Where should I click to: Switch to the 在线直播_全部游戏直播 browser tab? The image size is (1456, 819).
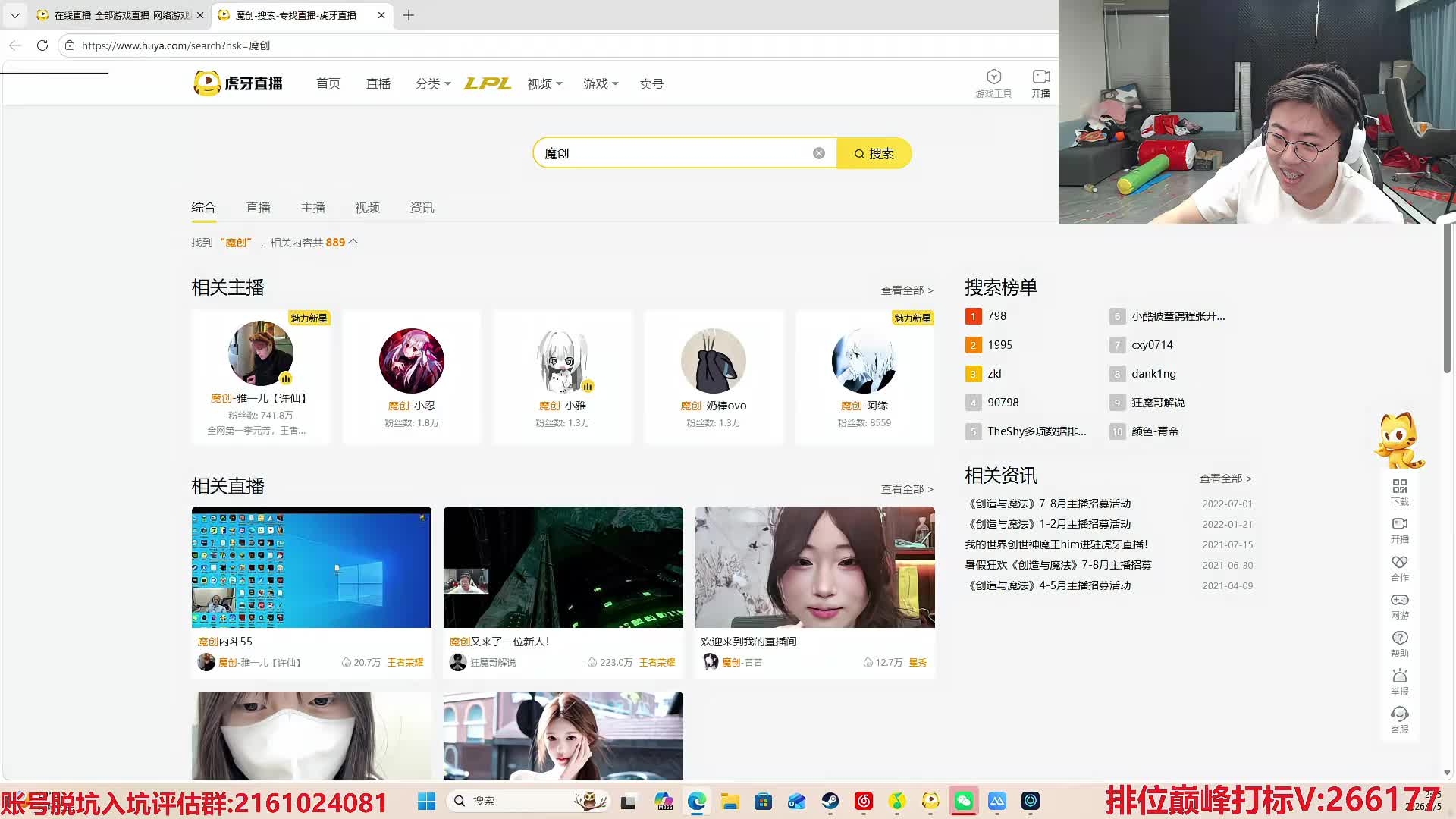click(120, 15)
